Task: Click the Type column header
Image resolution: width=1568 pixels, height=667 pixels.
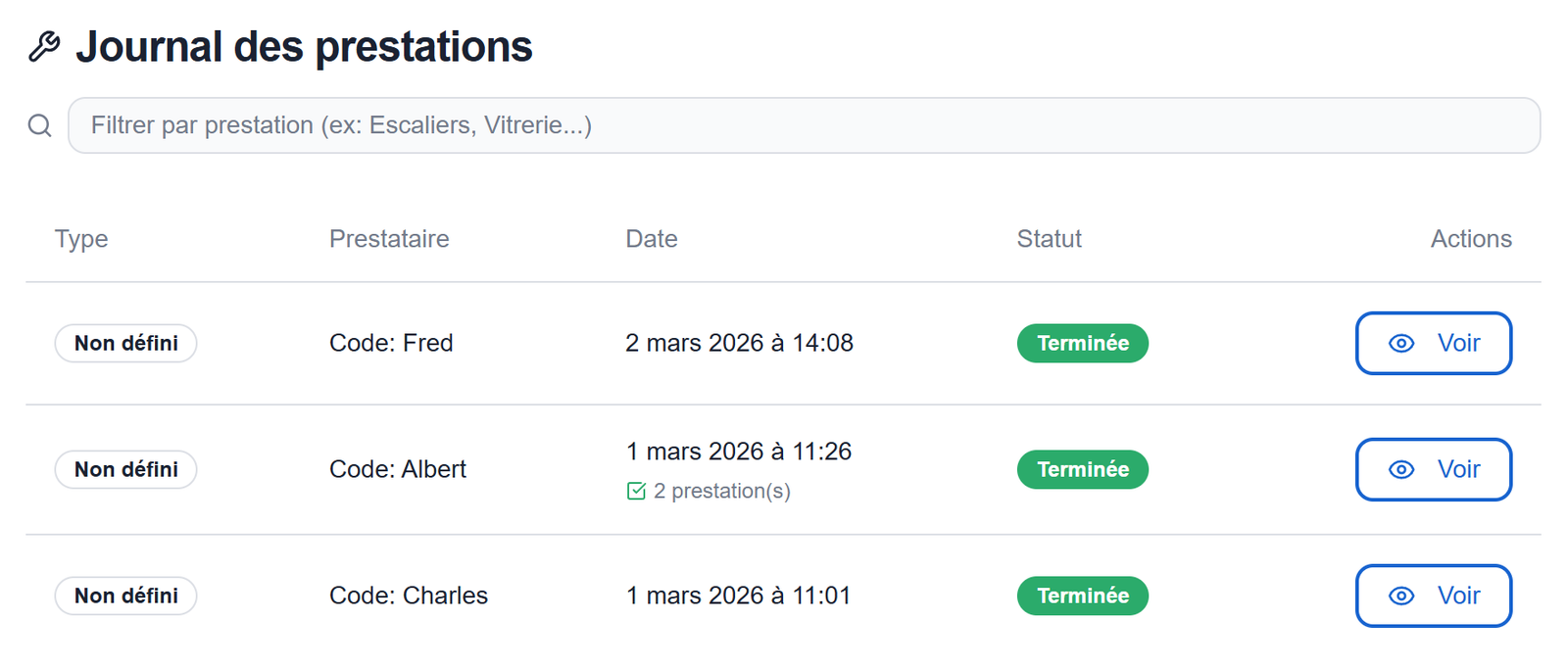Action: coord(81,239)
